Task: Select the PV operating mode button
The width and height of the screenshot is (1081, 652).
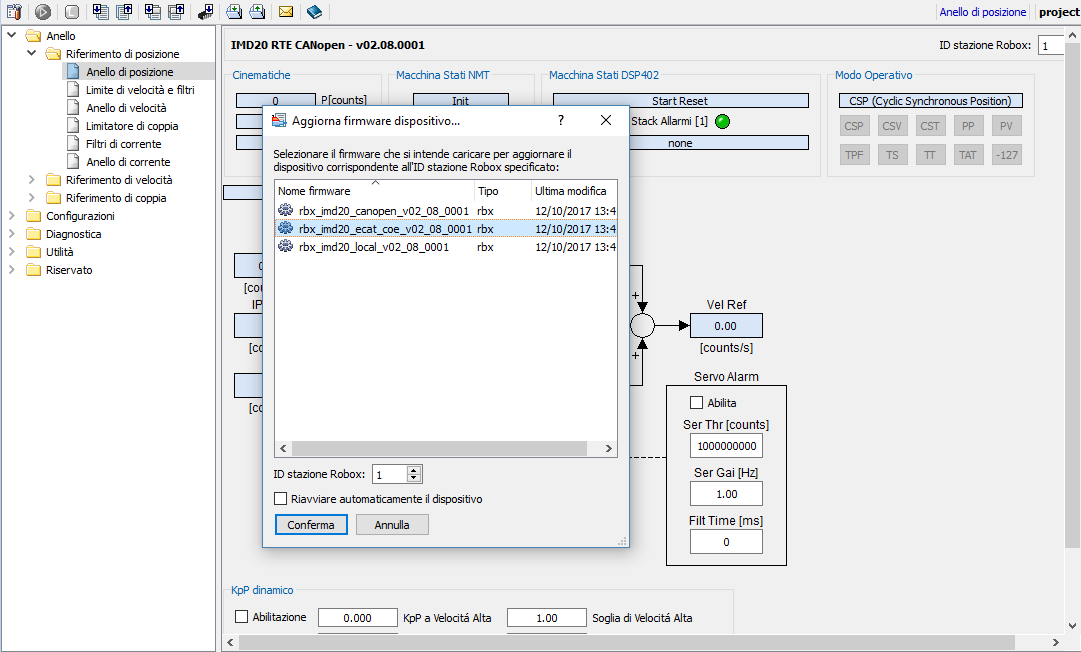Action: (x=1006, y=126)
